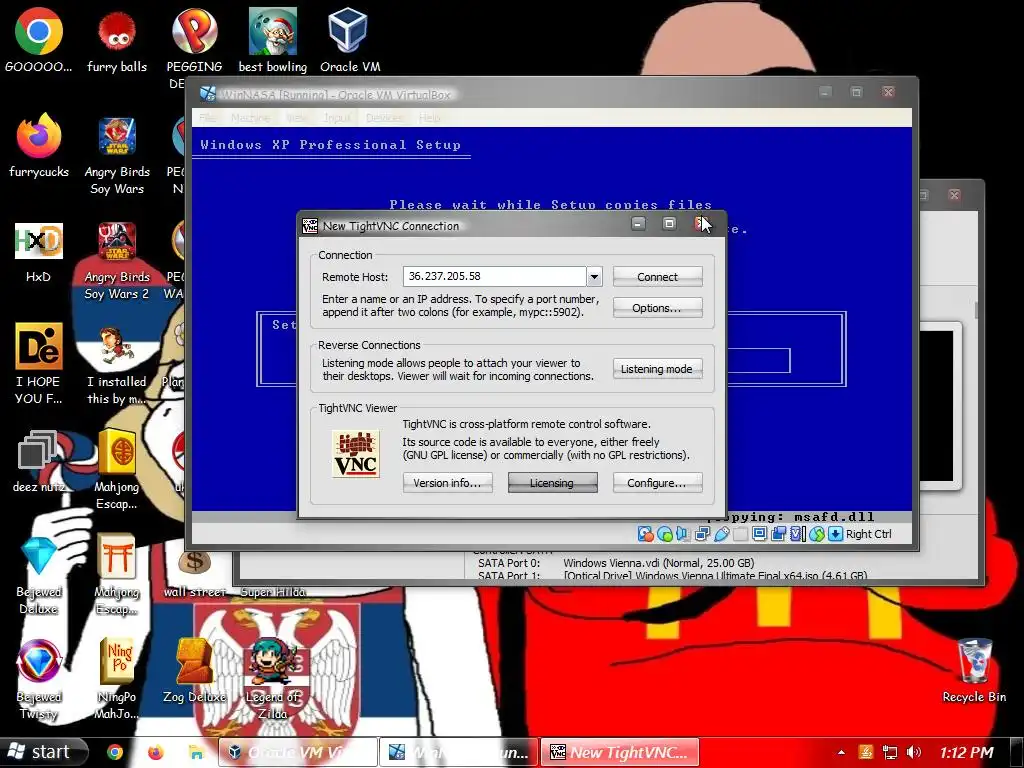Click the background VirtualBox Manager window scrollbar
Screen dimensions: 1024x768
tap(978, 310)
